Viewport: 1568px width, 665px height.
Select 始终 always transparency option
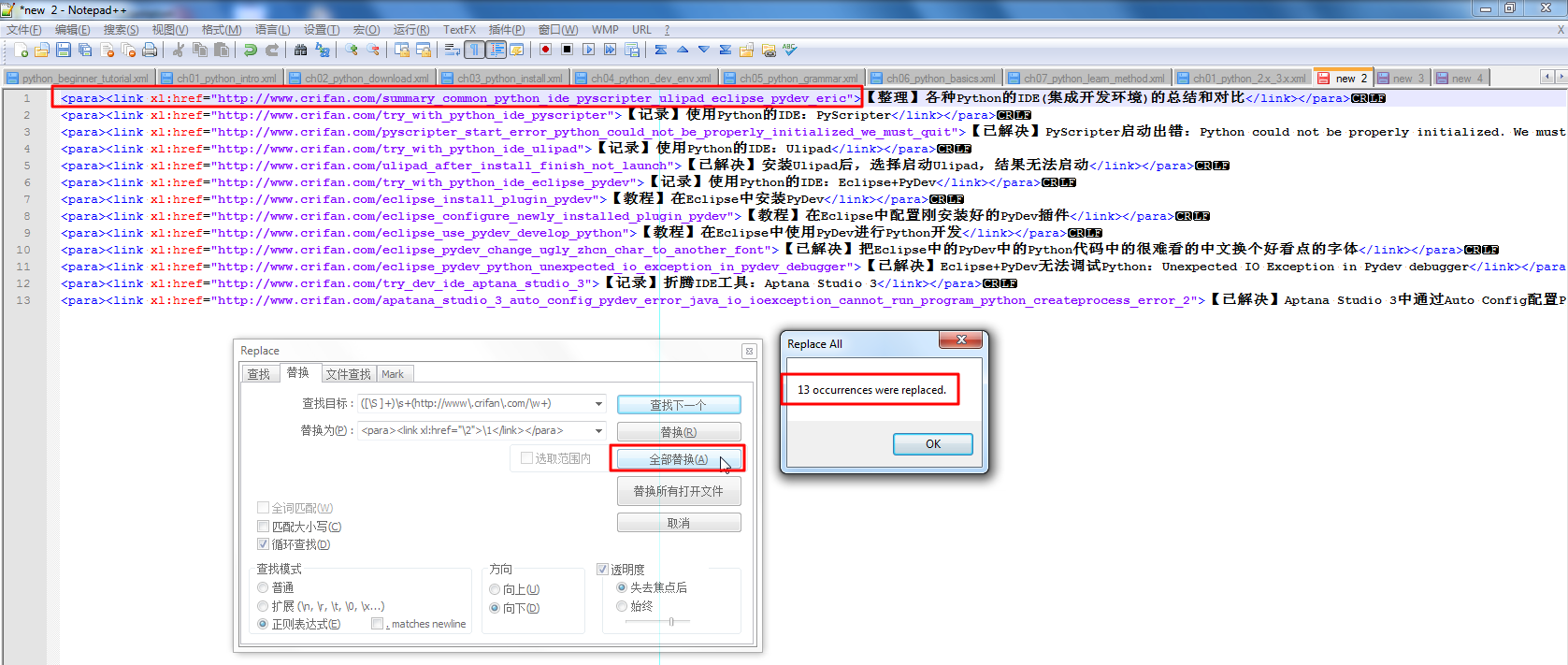(x=622, y=606)
